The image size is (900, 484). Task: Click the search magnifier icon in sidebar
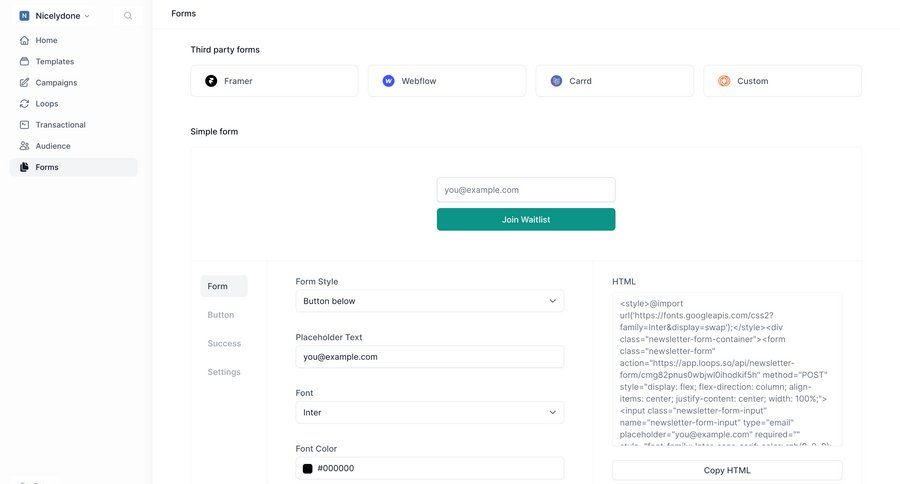(128, 16)
